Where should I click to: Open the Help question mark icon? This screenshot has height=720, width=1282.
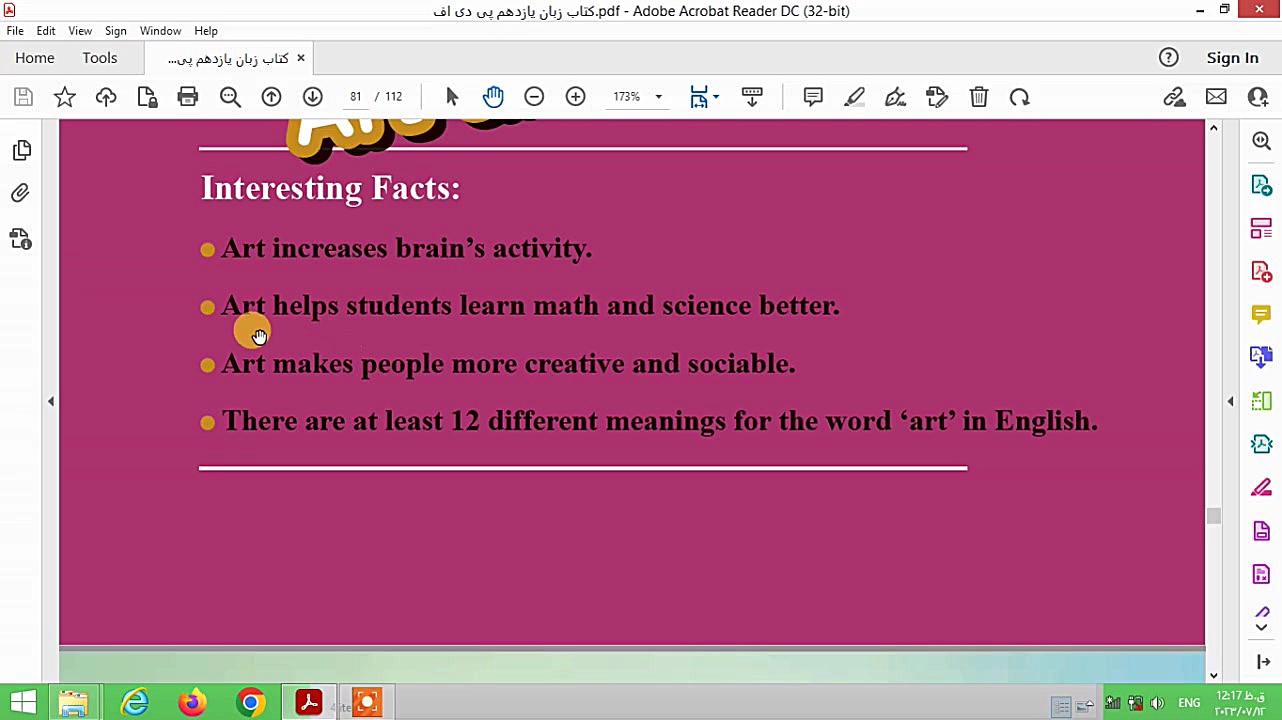(1169, 58)
